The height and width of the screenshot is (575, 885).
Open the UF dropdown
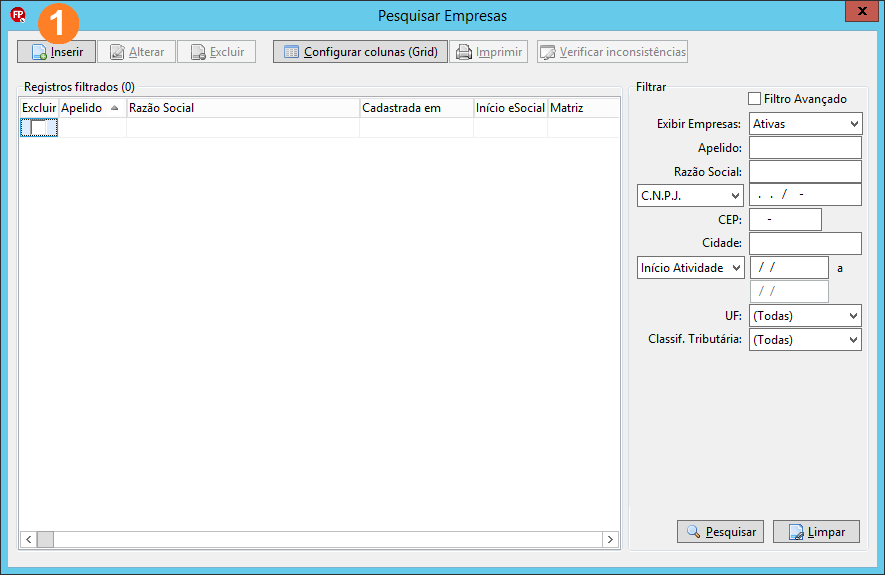(805, 315)
